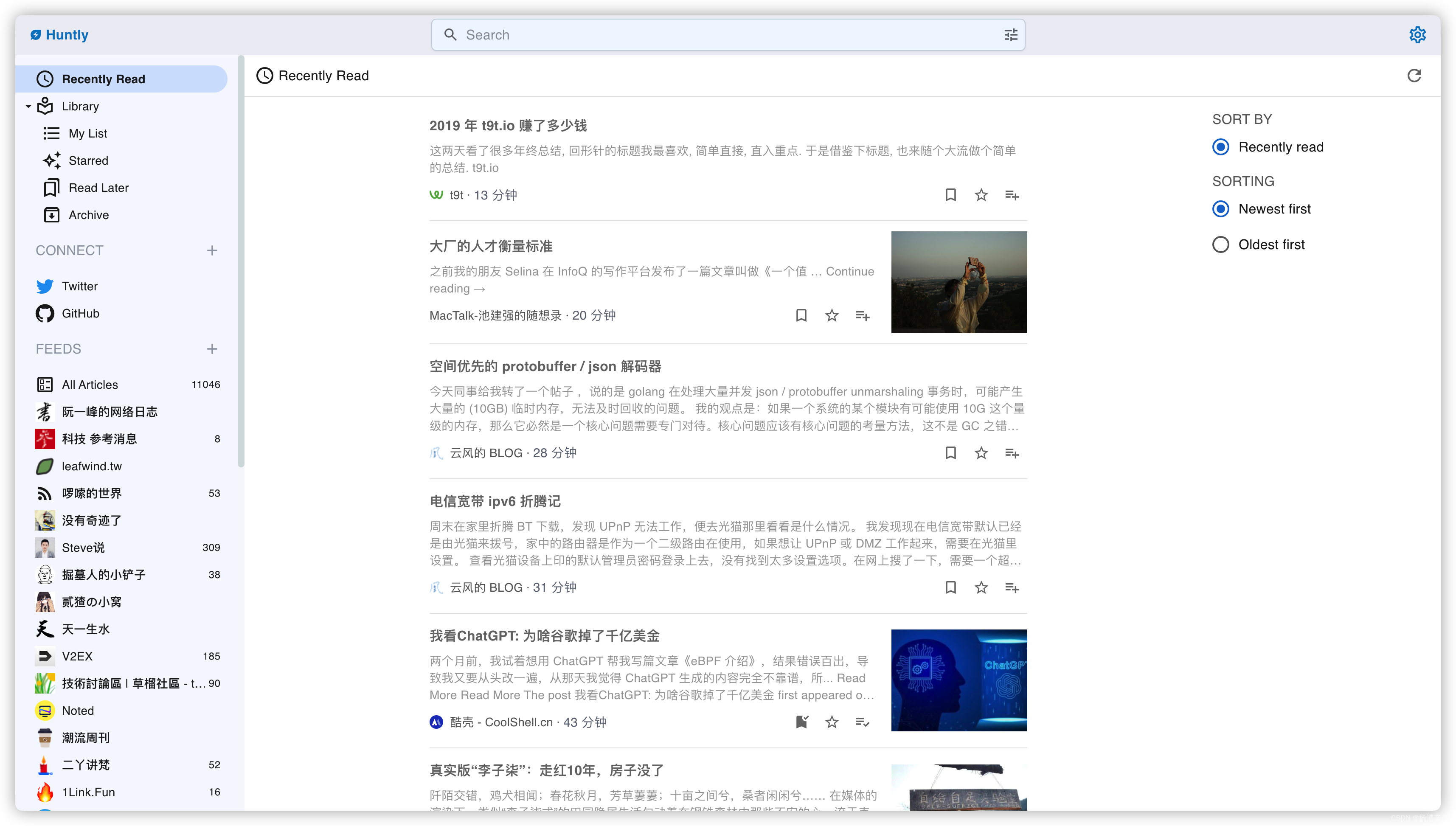This screenshot has width=1456, height=826.
Task: Collapse the Library section
Action: pos(28,106)
